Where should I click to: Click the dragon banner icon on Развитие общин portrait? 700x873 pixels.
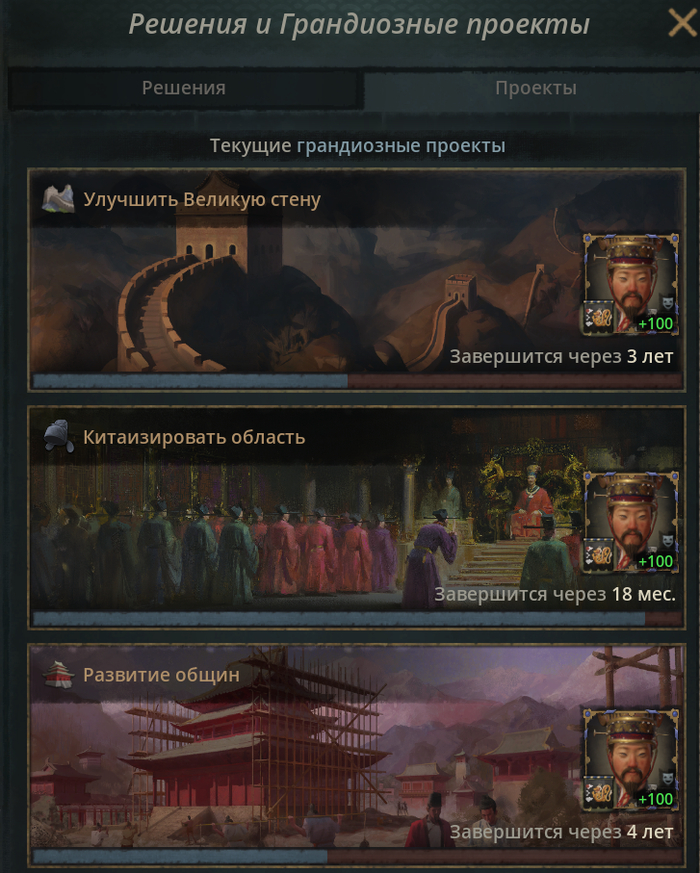(599, 793)
